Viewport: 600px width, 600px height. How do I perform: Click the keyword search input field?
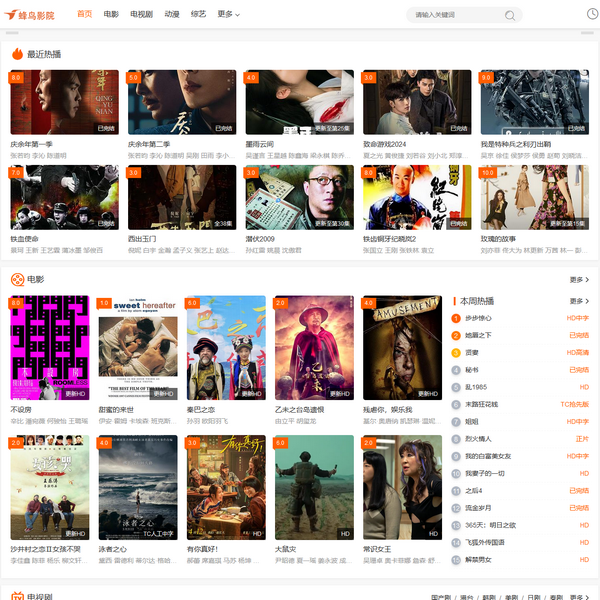(455, 15)
